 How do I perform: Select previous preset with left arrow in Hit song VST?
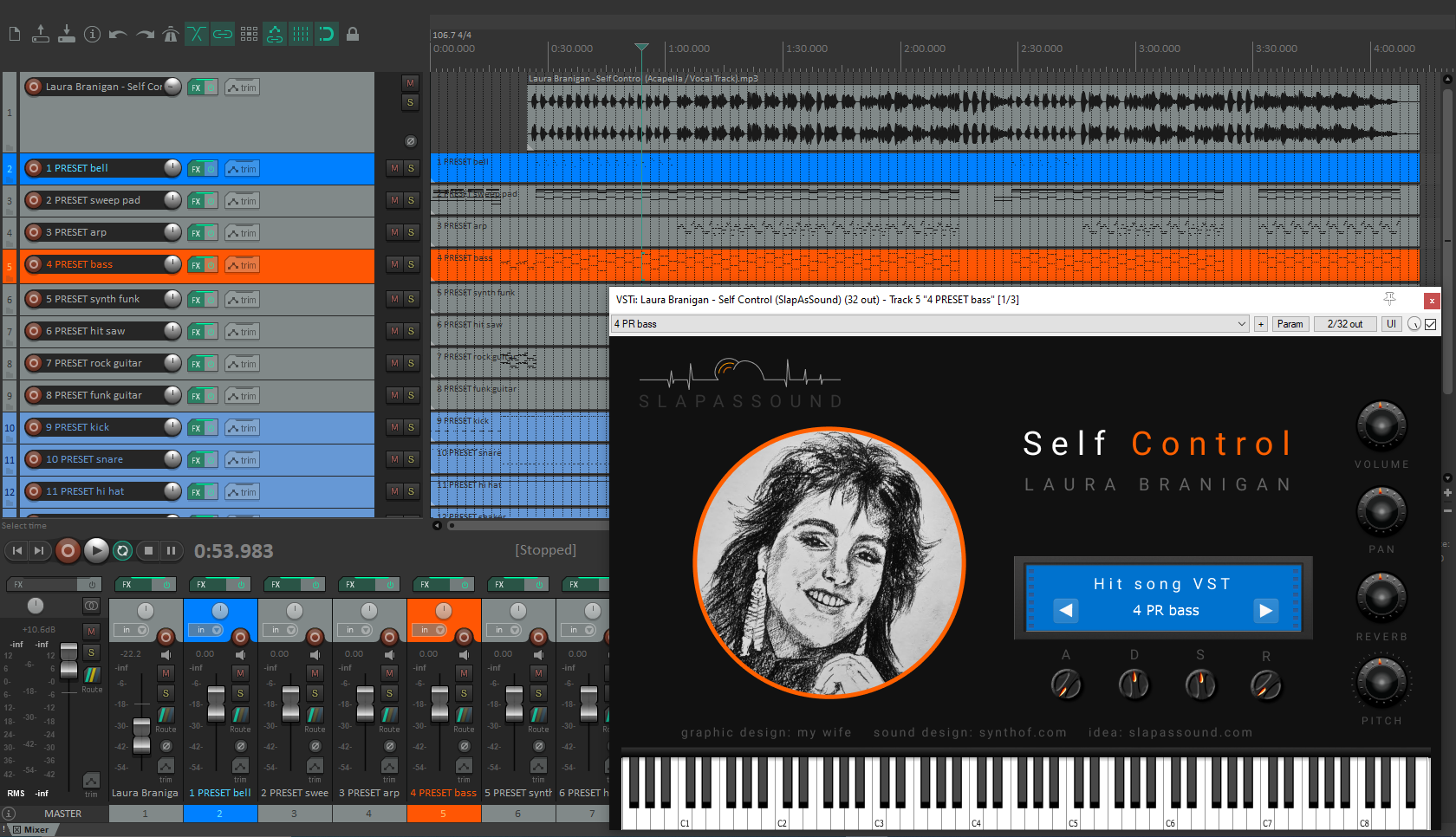1066,610
